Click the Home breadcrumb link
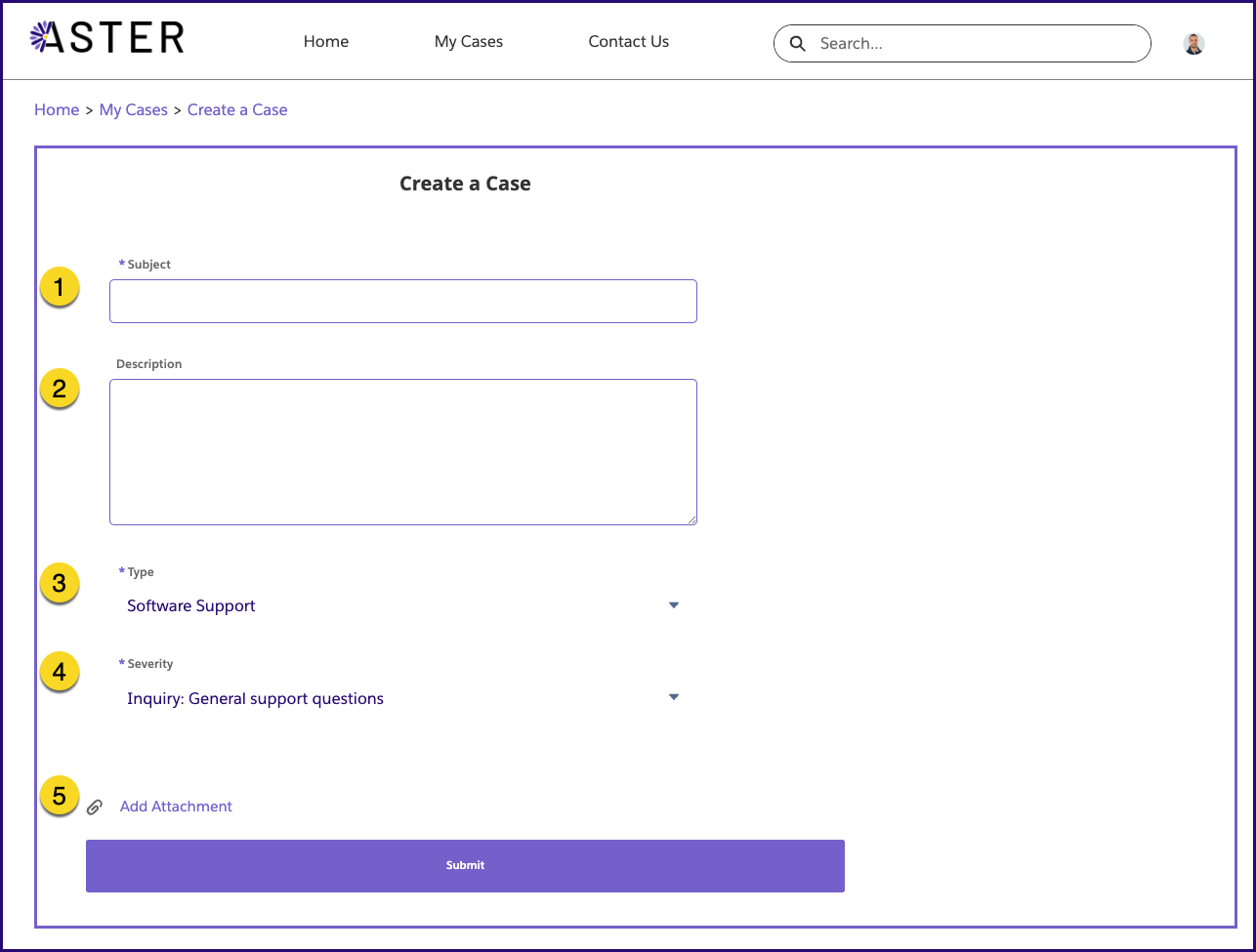The height and width of the screenshot is (952, 1256). coord(57,109)
